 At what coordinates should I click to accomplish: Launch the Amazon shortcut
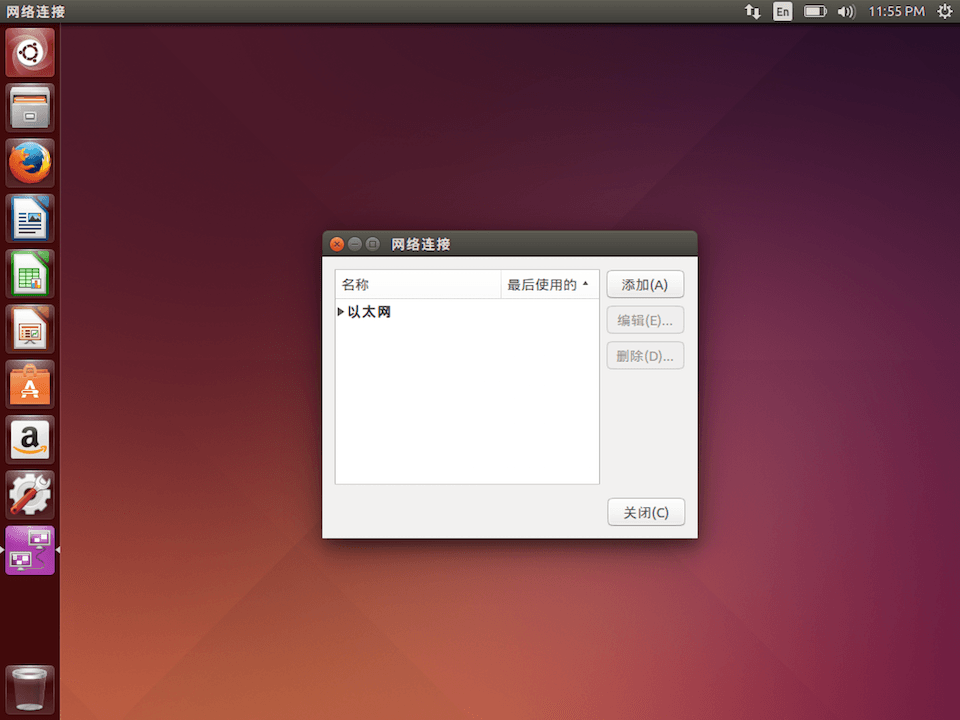(29, 439)
